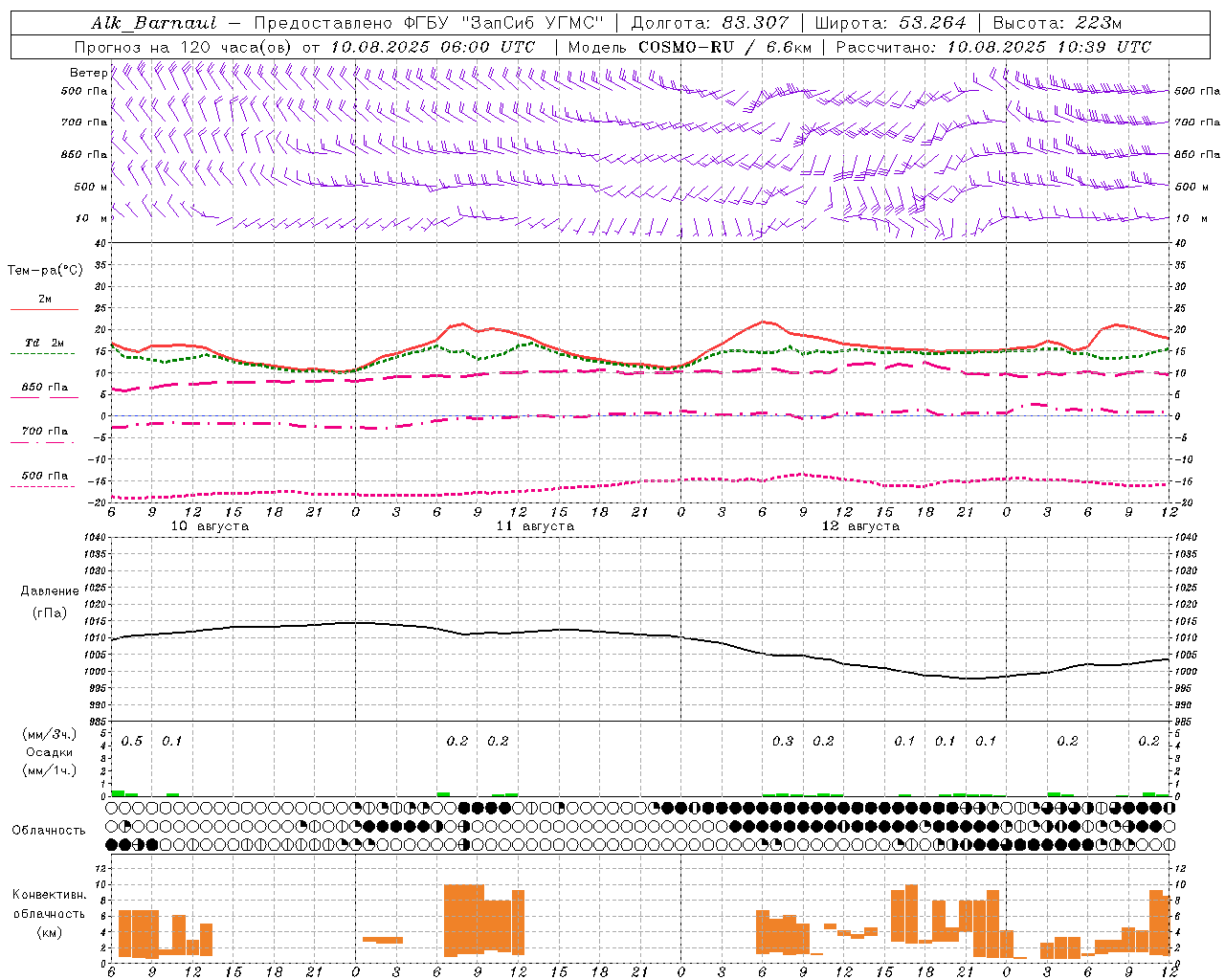Image resolution: width=1225 pixels, height=980 pixels.
Task: Click the 10 августа date label
Action: point(210,526)
